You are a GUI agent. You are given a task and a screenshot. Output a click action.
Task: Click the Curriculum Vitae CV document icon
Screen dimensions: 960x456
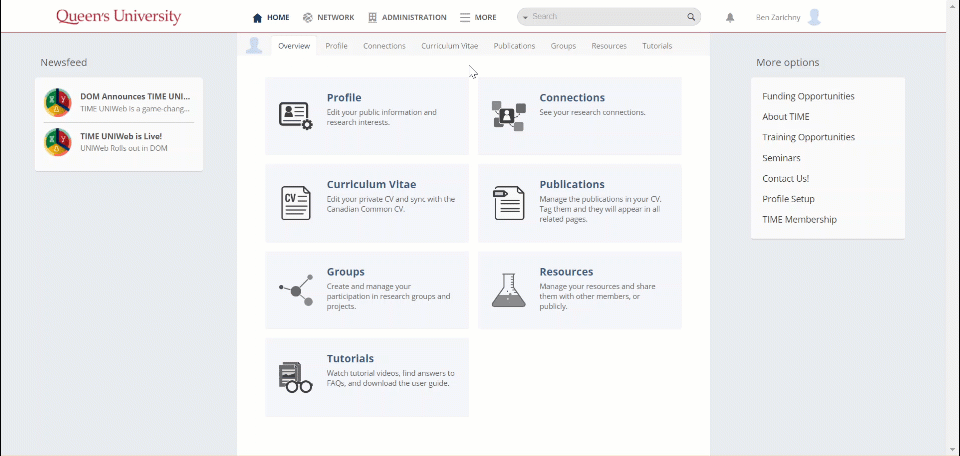295,203
